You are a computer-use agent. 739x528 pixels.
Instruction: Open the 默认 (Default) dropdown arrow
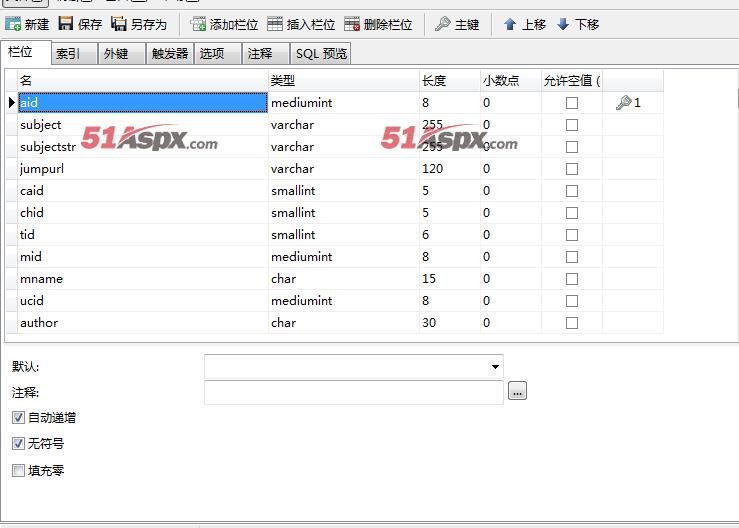pyautogui.click(x=495, y=366)
